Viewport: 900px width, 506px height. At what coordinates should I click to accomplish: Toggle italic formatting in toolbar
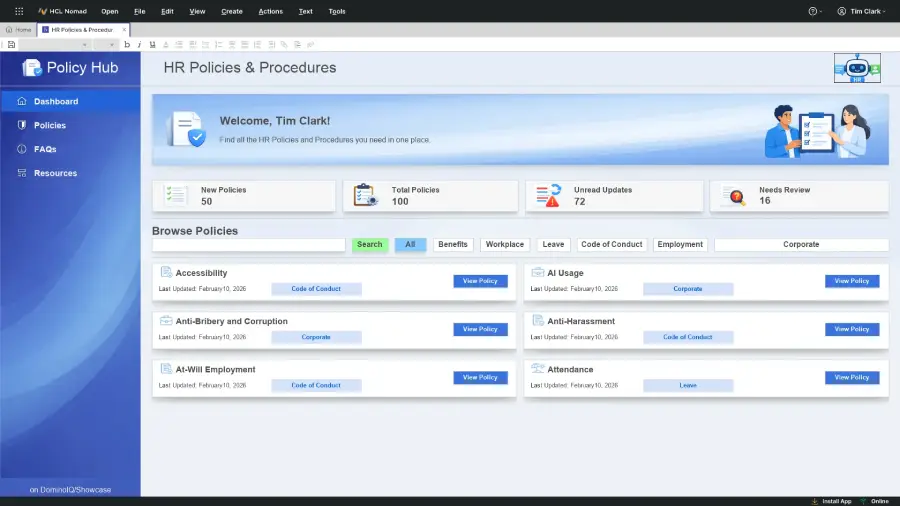(x=139, y=44)
